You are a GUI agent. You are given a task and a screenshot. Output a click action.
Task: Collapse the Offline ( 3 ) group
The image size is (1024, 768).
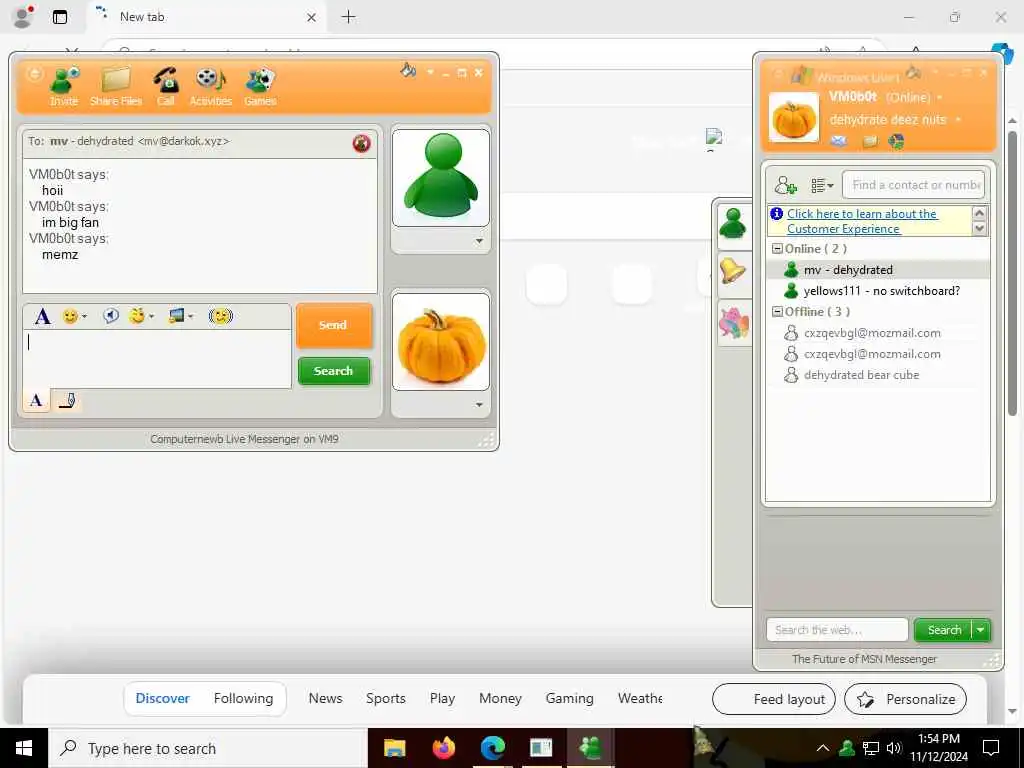coord(777,312)
